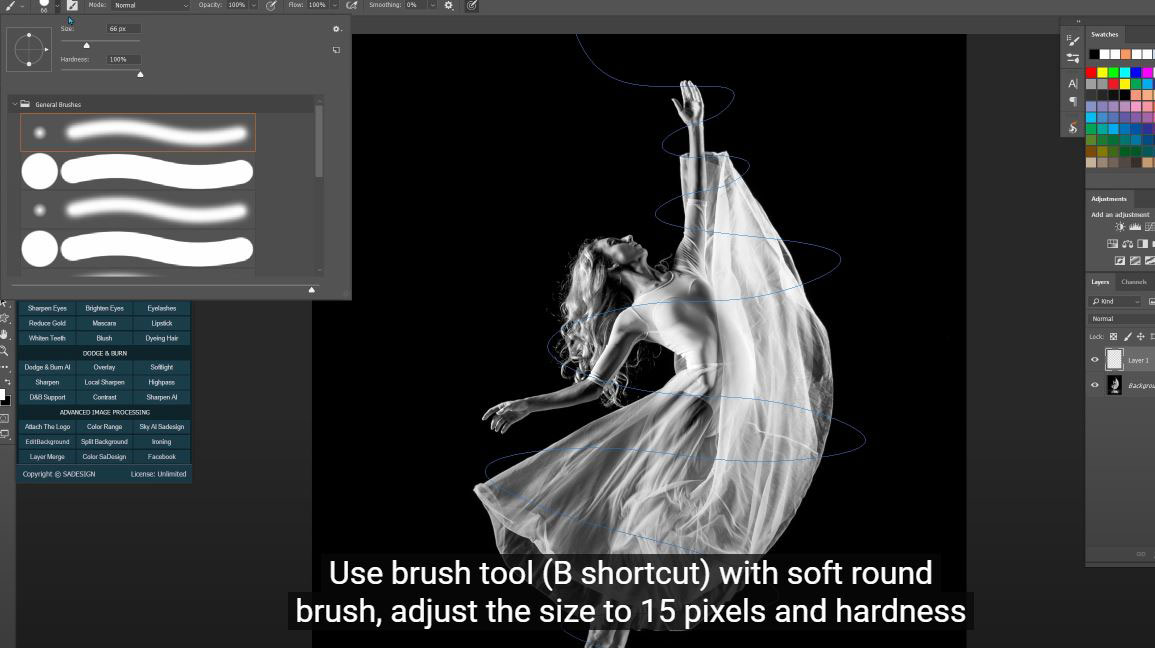The image size is (1155, 648).
Task: Open the brush settings panel icon
Action: coord(72,5)
